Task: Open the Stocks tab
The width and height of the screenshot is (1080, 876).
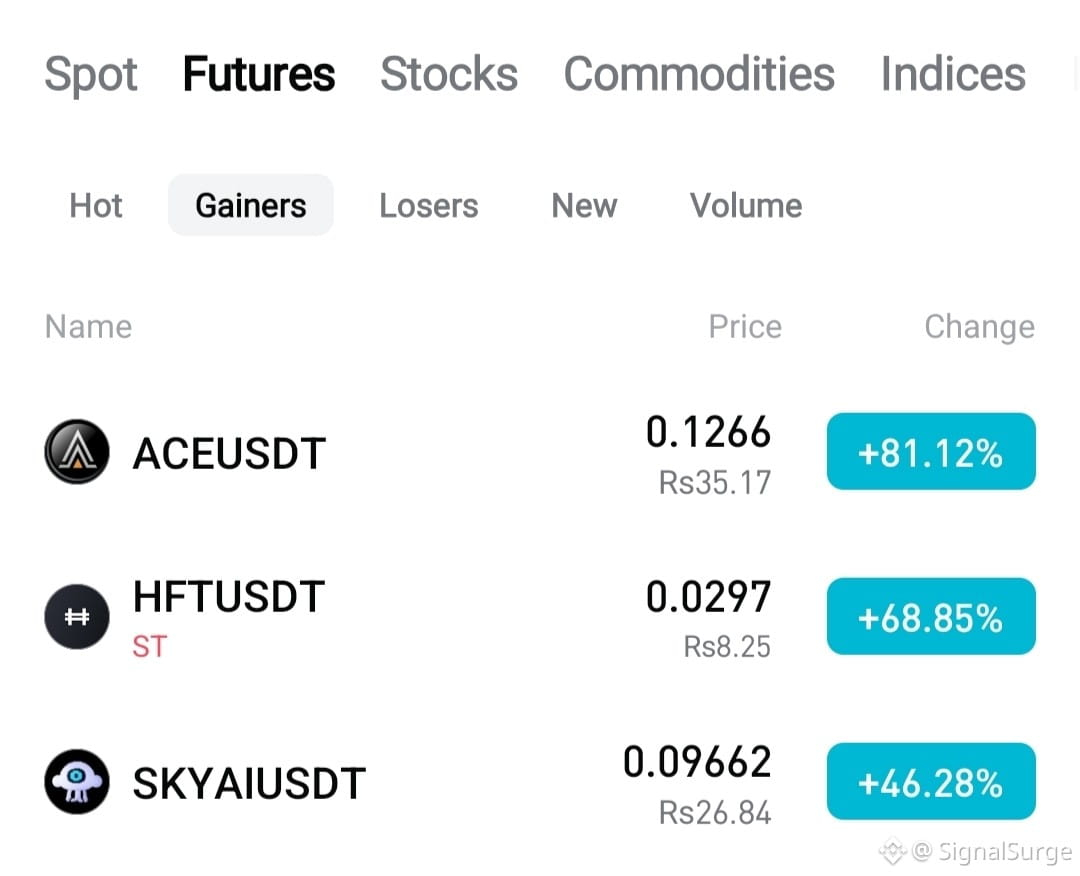Action: (x=449, y=74)
